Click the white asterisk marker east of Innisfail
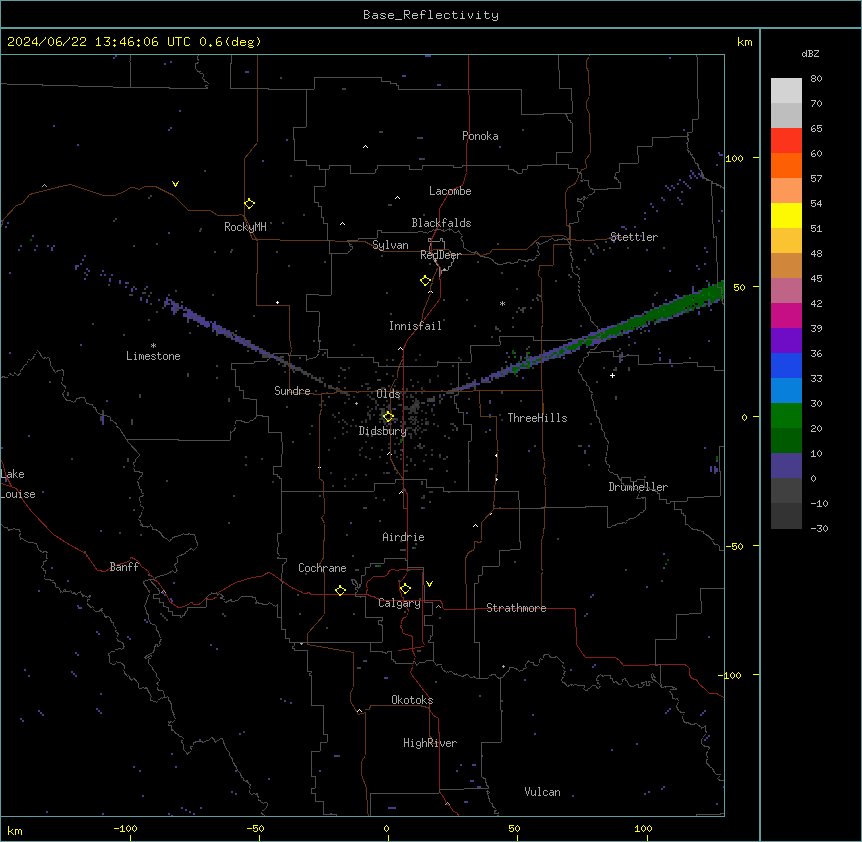 click(502, 303)
